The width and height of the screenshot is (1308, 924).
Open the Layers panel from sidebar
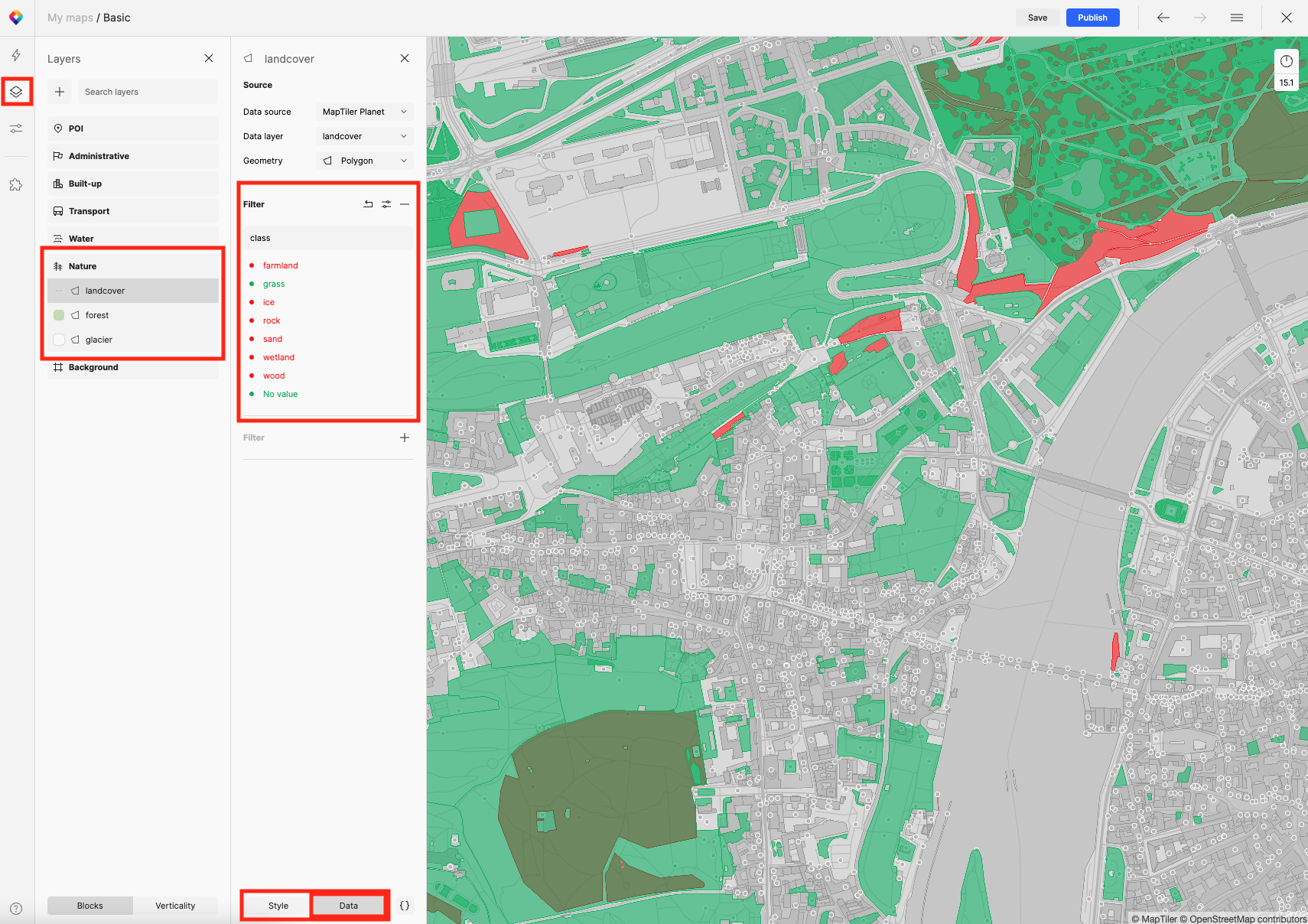pyautogui.click(x=16, y=92)
